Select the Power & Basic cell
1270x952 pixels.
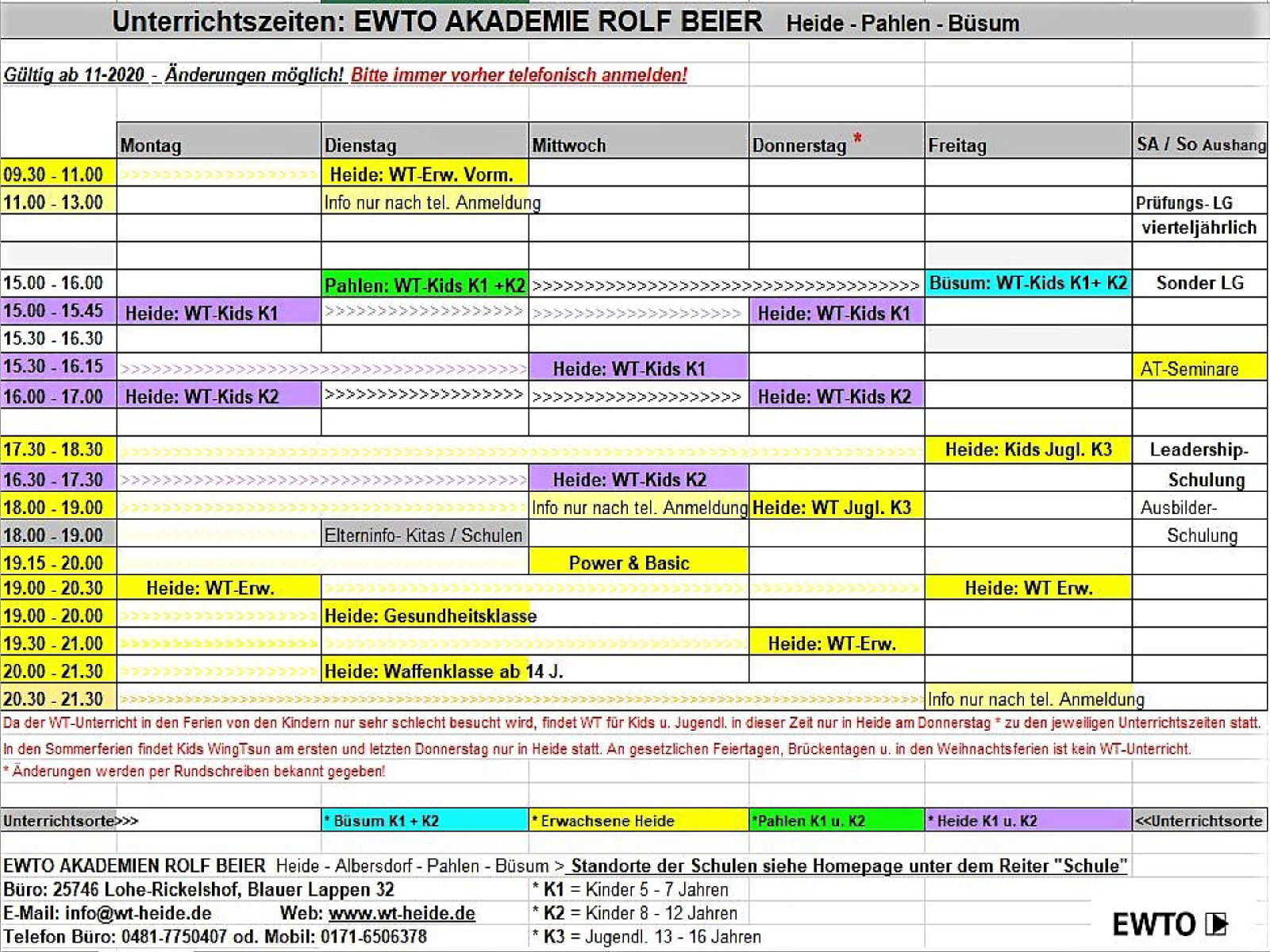point(639,562)
